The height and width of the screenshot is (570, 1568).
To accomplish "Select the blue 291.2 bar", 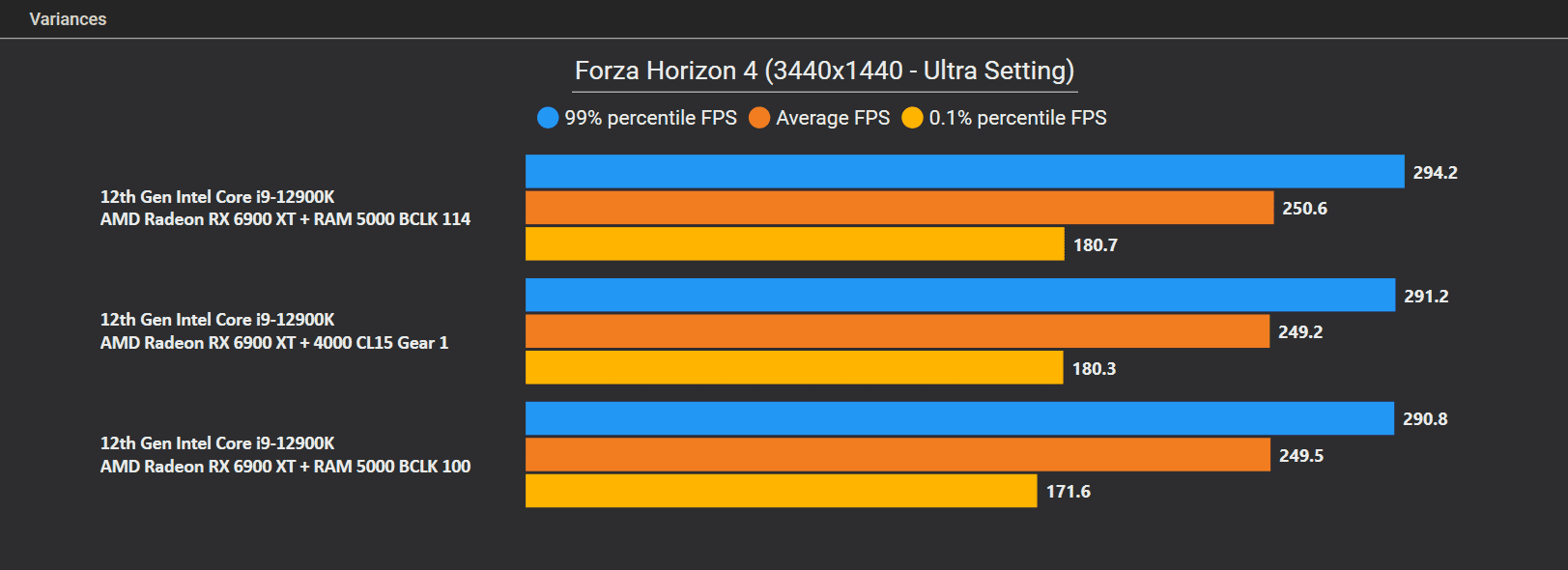I will pos(960,296).
